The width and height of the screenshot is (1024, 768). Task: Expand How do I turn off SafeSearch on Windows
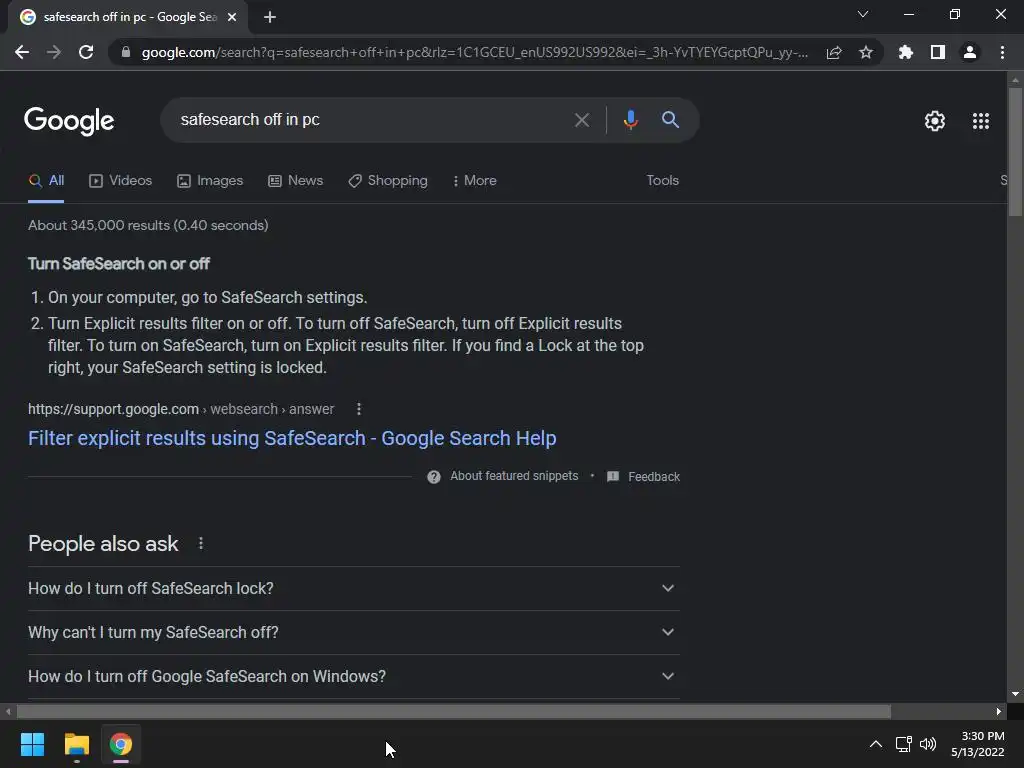(x=354, y=677)
